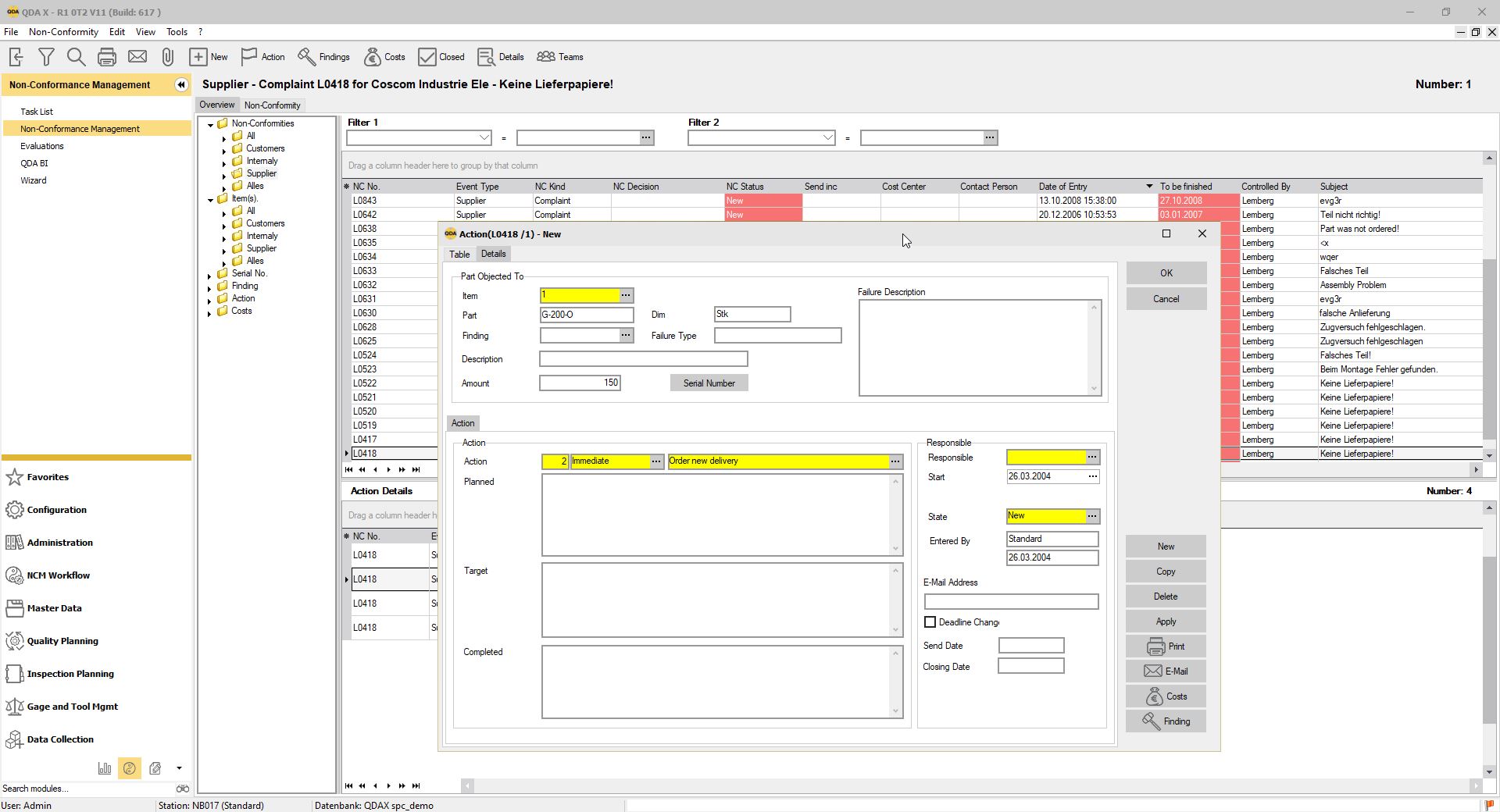Select the filter funnel toolbar icon
This screenshot has width=1500, height=812.
pyautogui.click(x=46, y=56)
